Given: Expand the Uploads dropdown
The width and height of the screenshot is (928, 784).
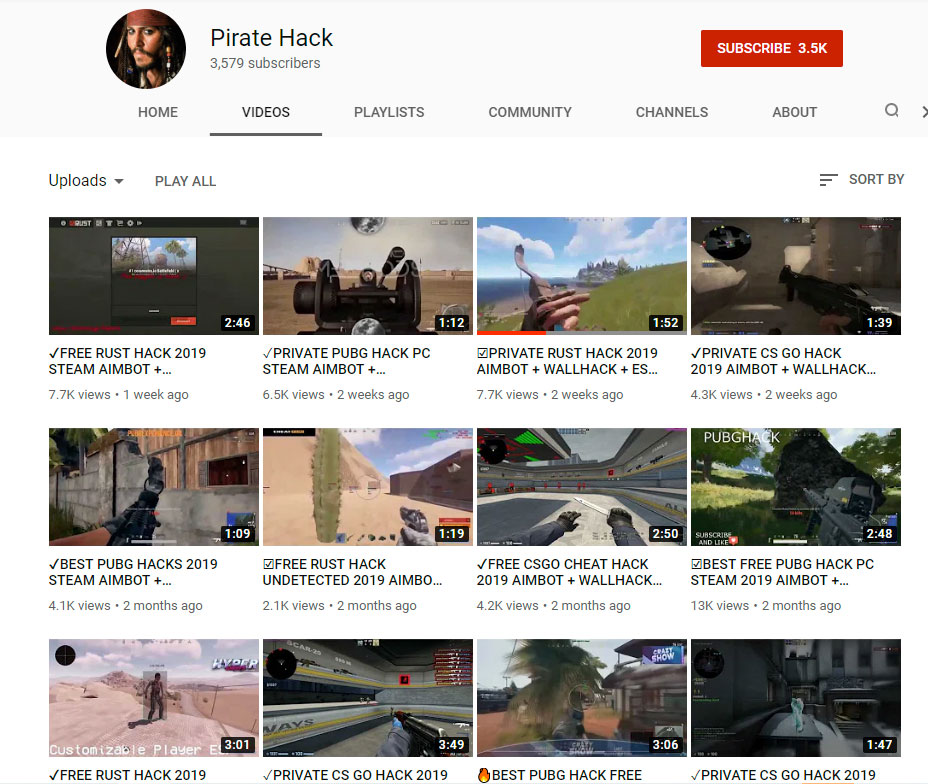Looking at the screenshot, I should (x=86, y=180).
